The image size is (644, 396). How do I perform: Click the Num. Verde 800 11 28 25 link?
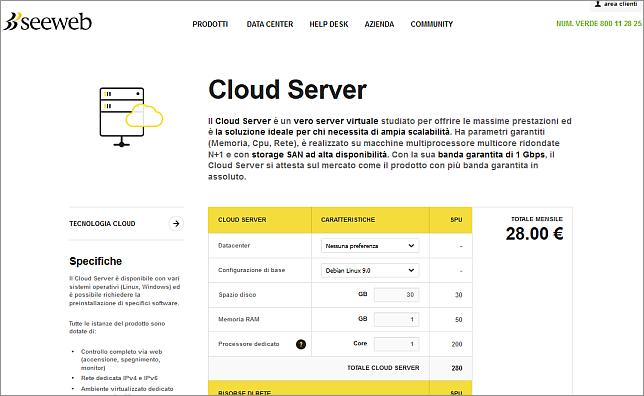[598, 24]
